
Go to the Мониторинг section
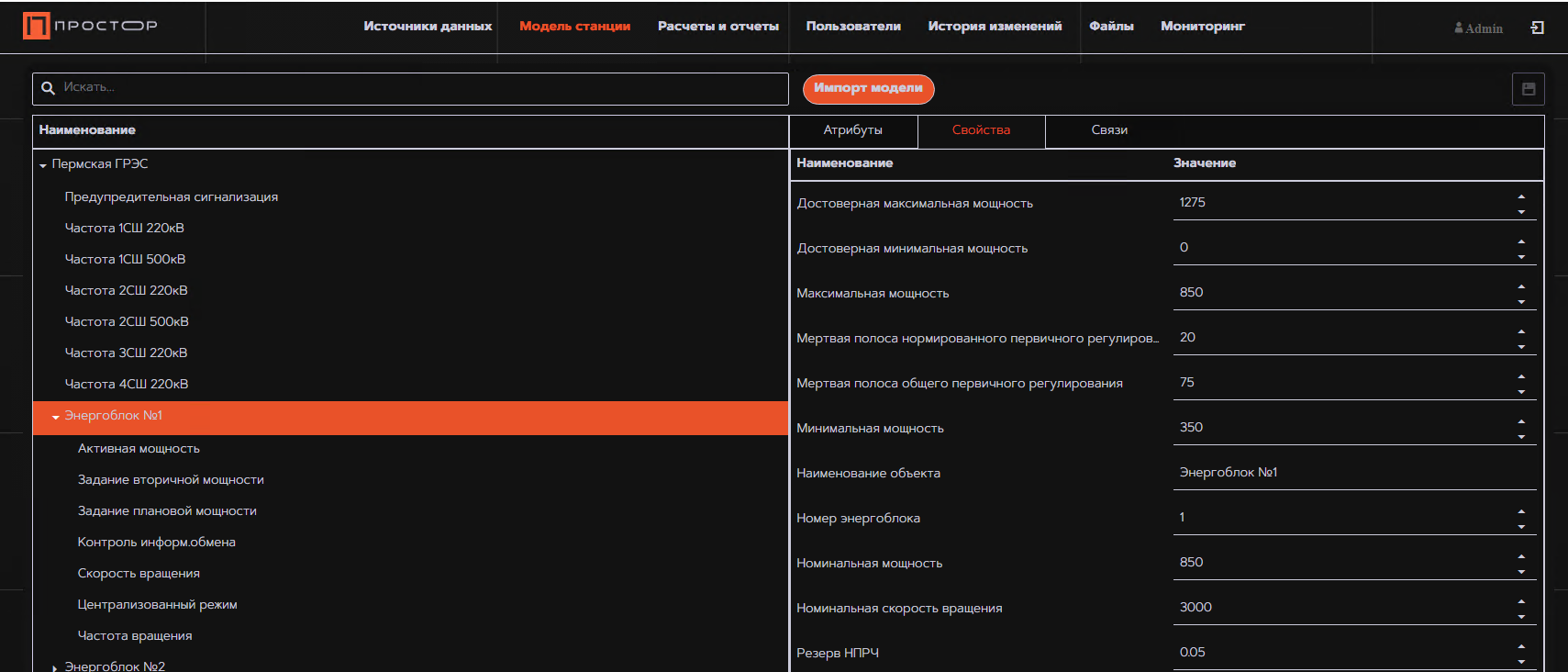pos(1202,27)
